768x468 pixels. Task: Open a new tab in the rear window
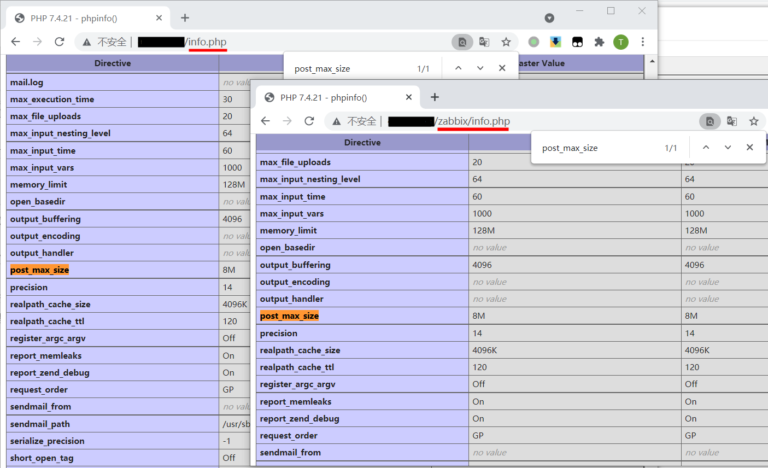click(184, 18)
